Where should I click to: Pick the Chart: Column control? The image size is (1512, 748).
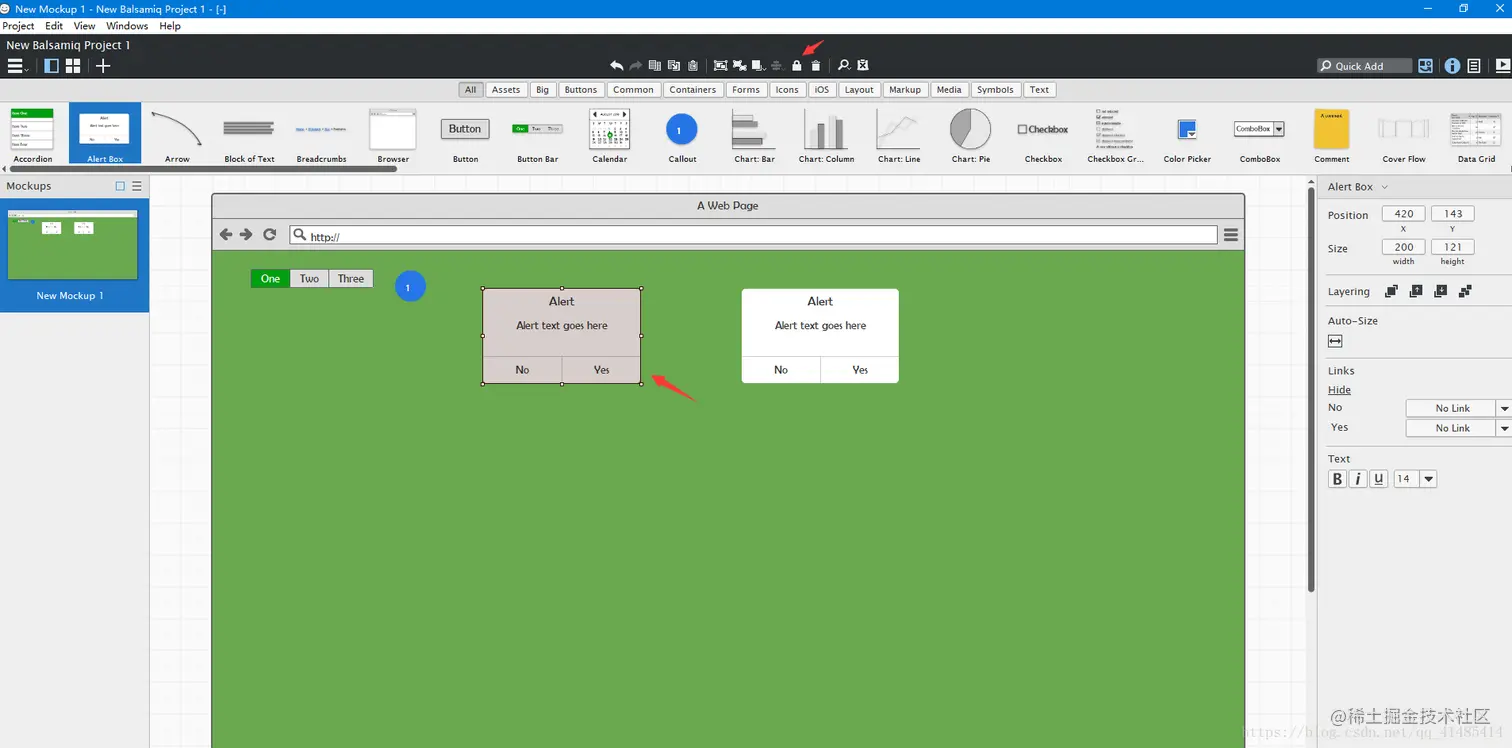826,135
